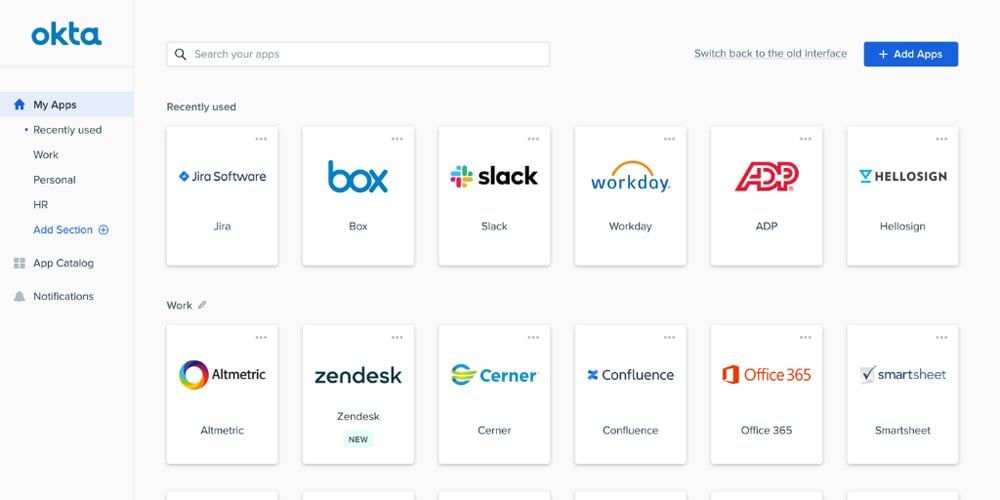This screenshot has width=1000, height=500.
Task: Click the Add Apps button
Action: 910,54
